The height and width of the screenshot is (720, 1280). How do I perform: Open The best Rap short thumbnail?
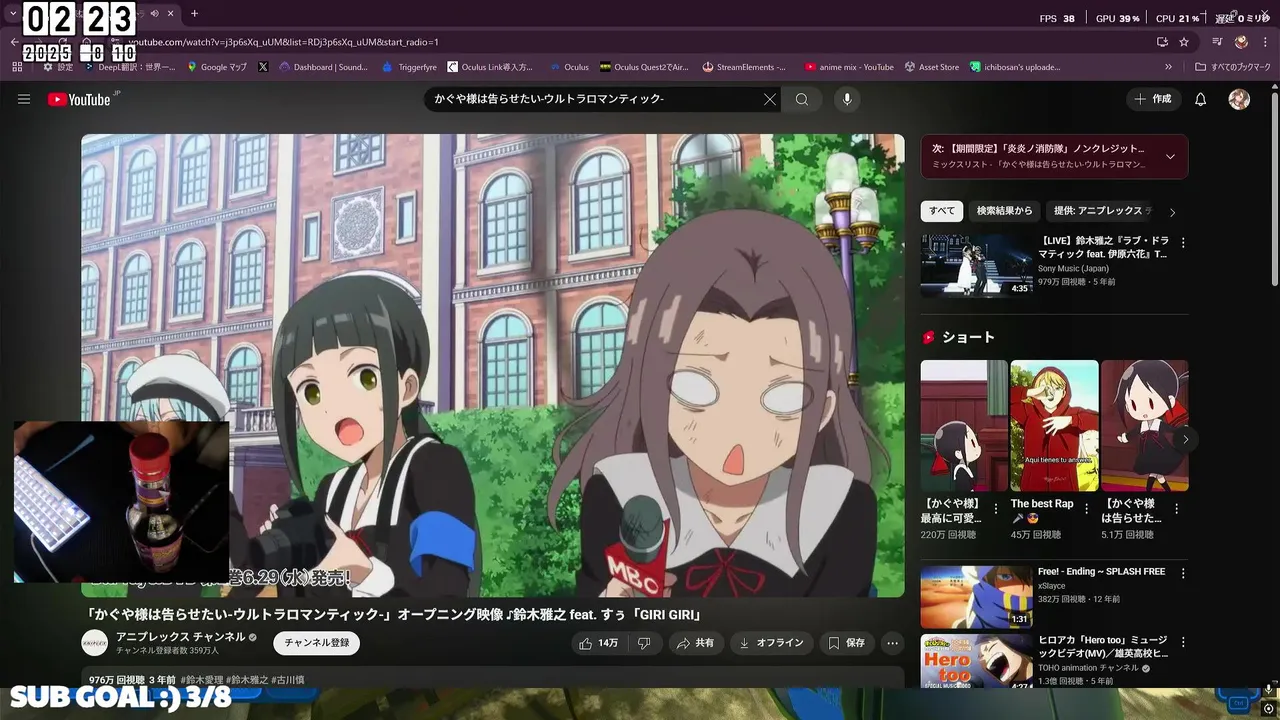tap(1054, 425)
